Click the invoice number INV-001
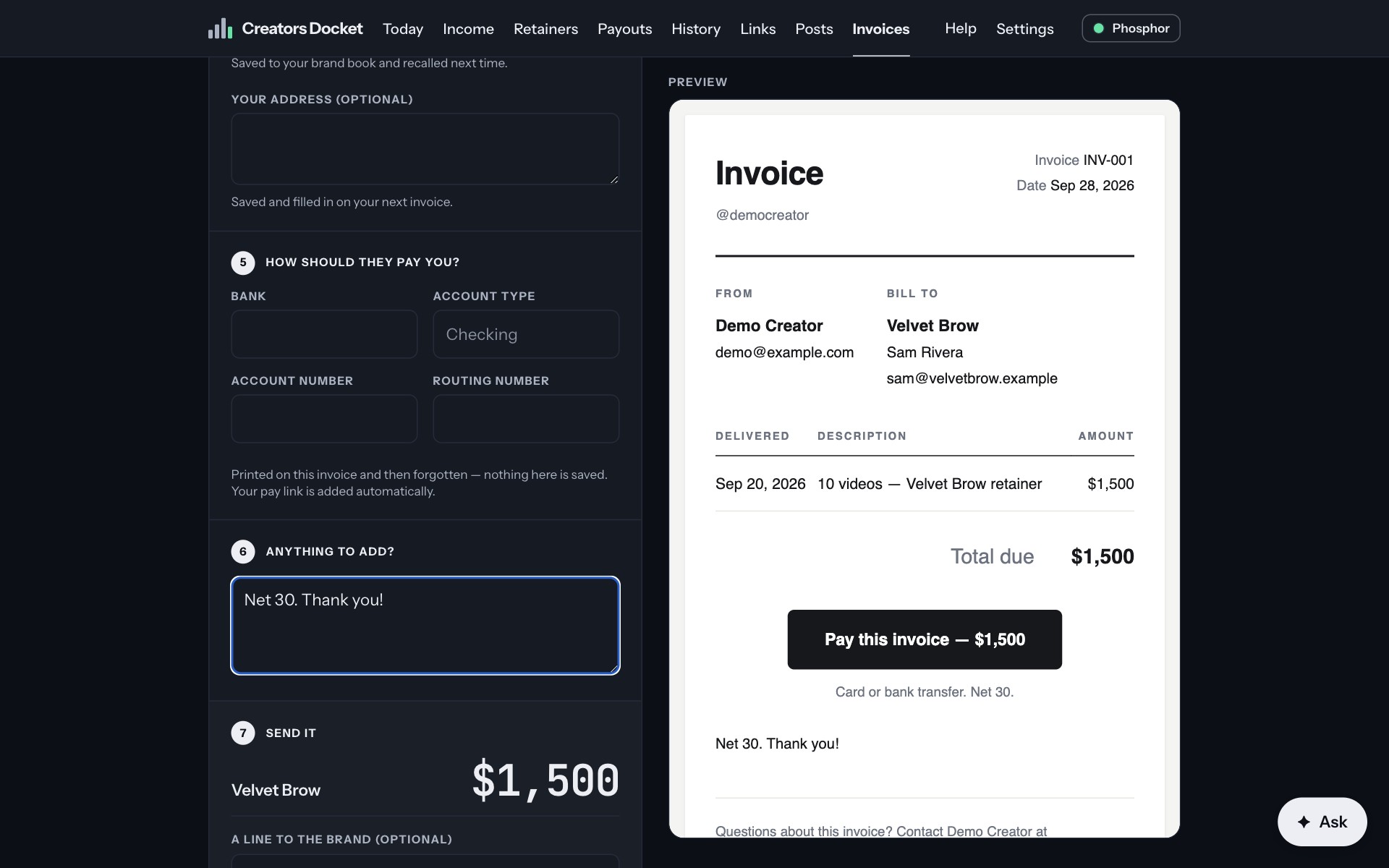The width and height of the screenshot is (1389, 868). (x=1108, y=160)
